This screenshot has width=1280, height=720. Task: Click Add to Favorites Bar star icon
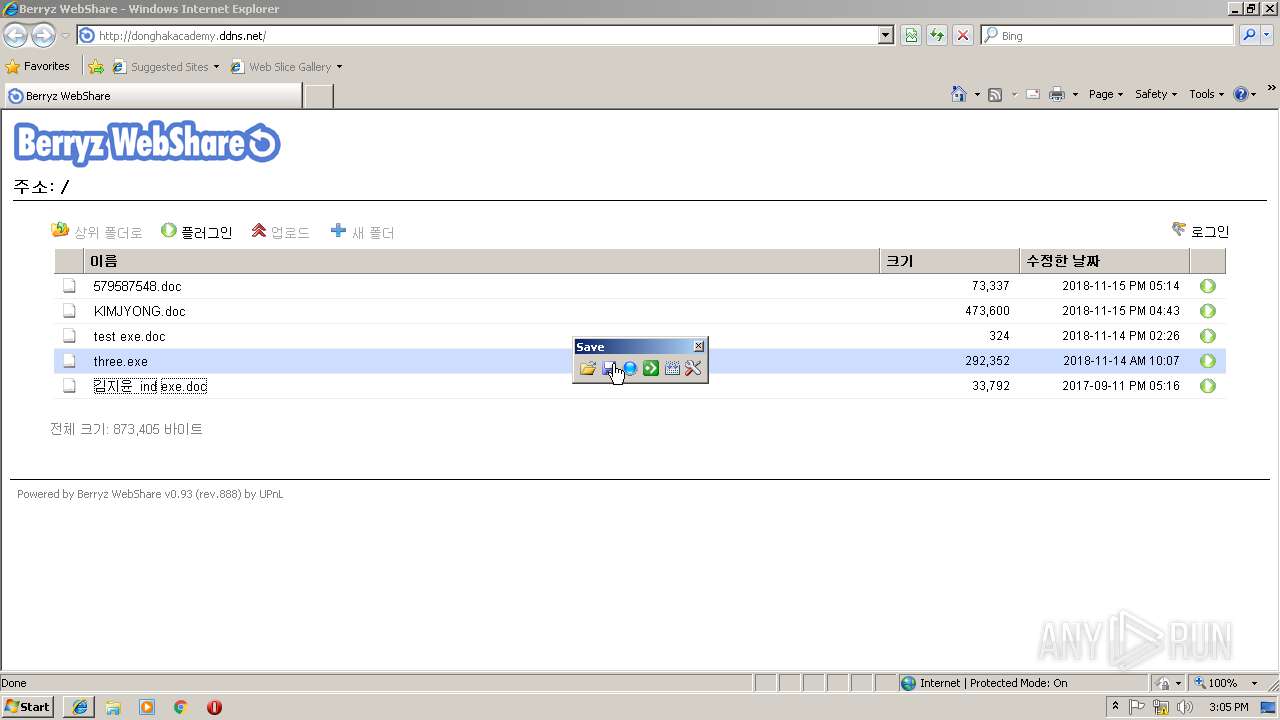pyautogui.click(x=96, y=67)
